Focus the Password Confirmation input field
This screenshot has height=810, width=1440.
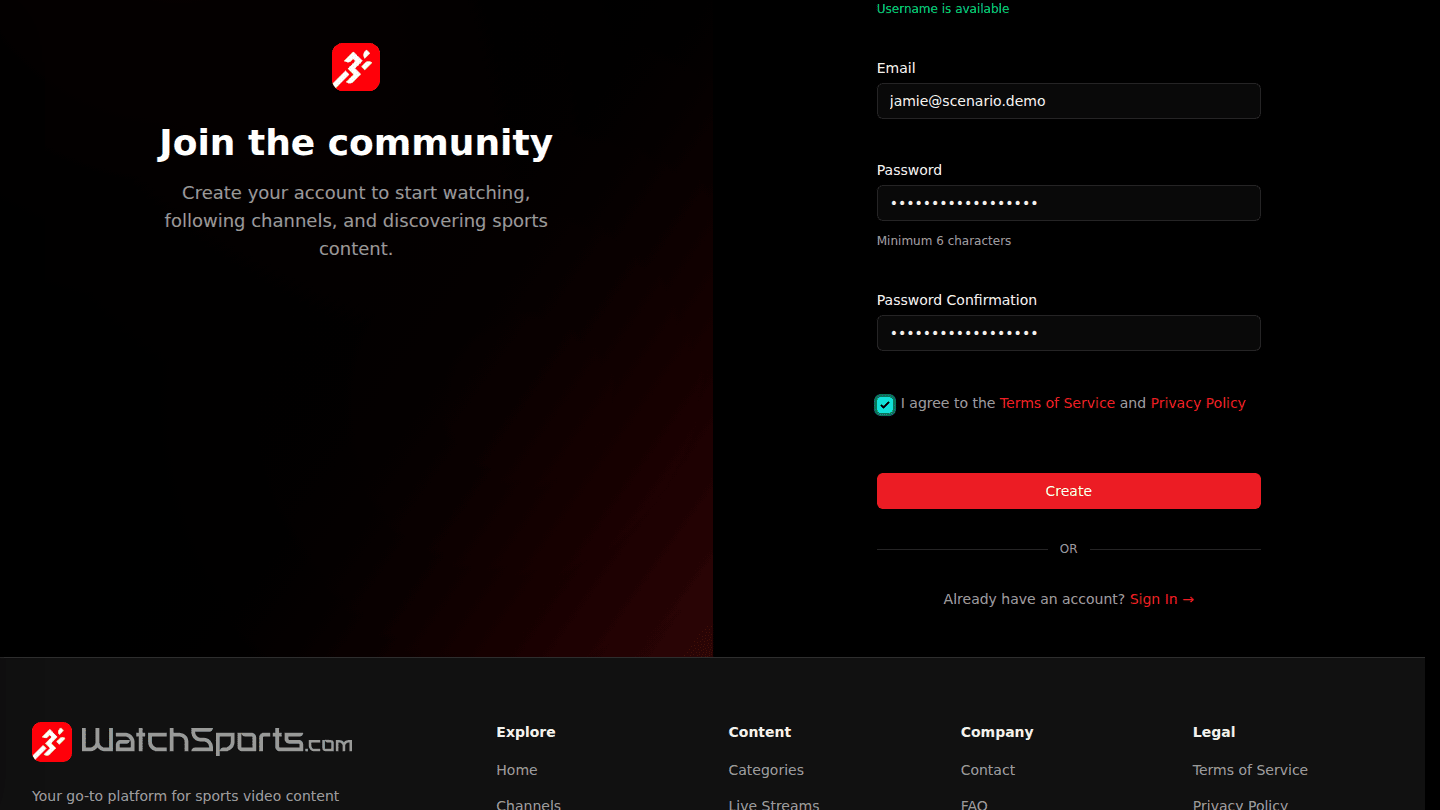tap(1069, 333)
